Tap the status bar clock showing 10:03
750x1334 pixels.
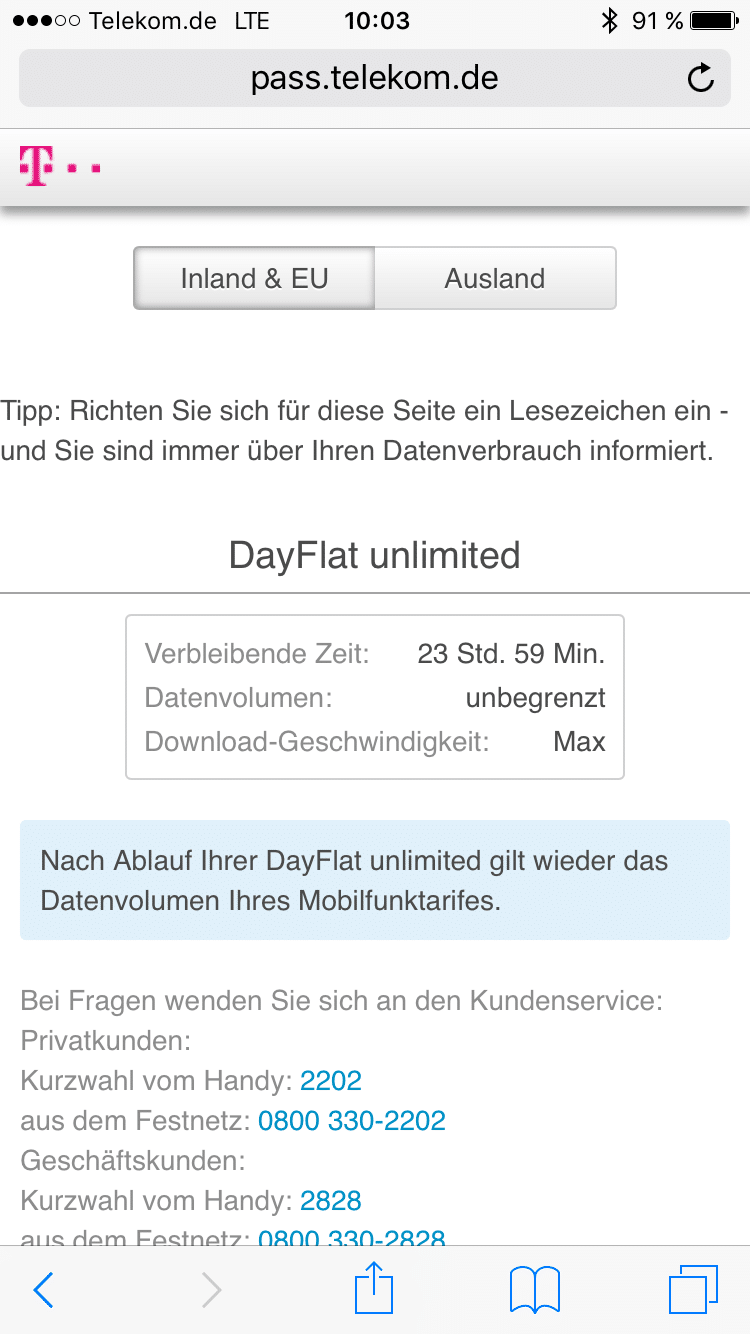tap(376, 21)
